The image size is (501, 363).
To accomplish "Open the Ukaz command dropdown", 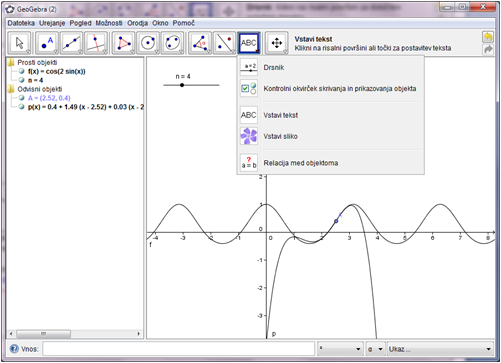I will pos(440,349).
